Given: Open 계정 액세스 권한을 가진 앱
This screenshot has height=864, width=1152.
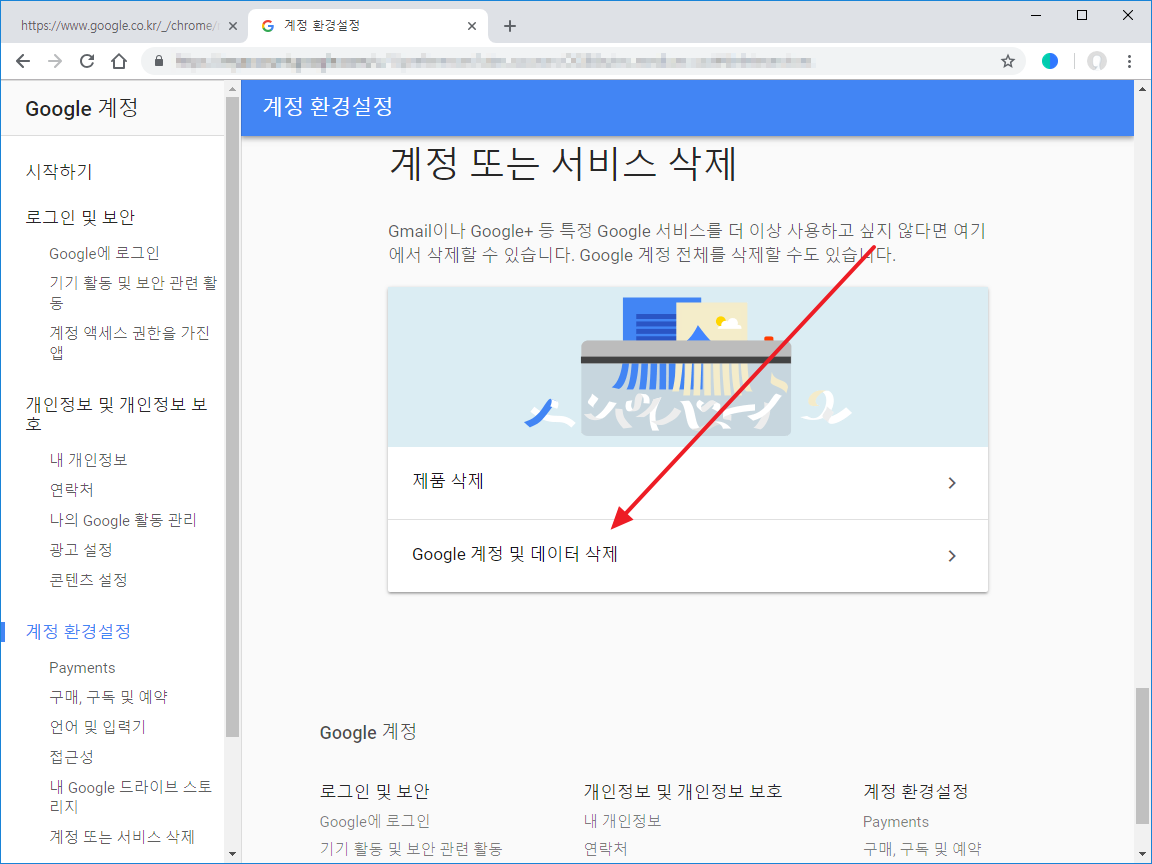Looking at the screenshot, I should tap(129, 342).
